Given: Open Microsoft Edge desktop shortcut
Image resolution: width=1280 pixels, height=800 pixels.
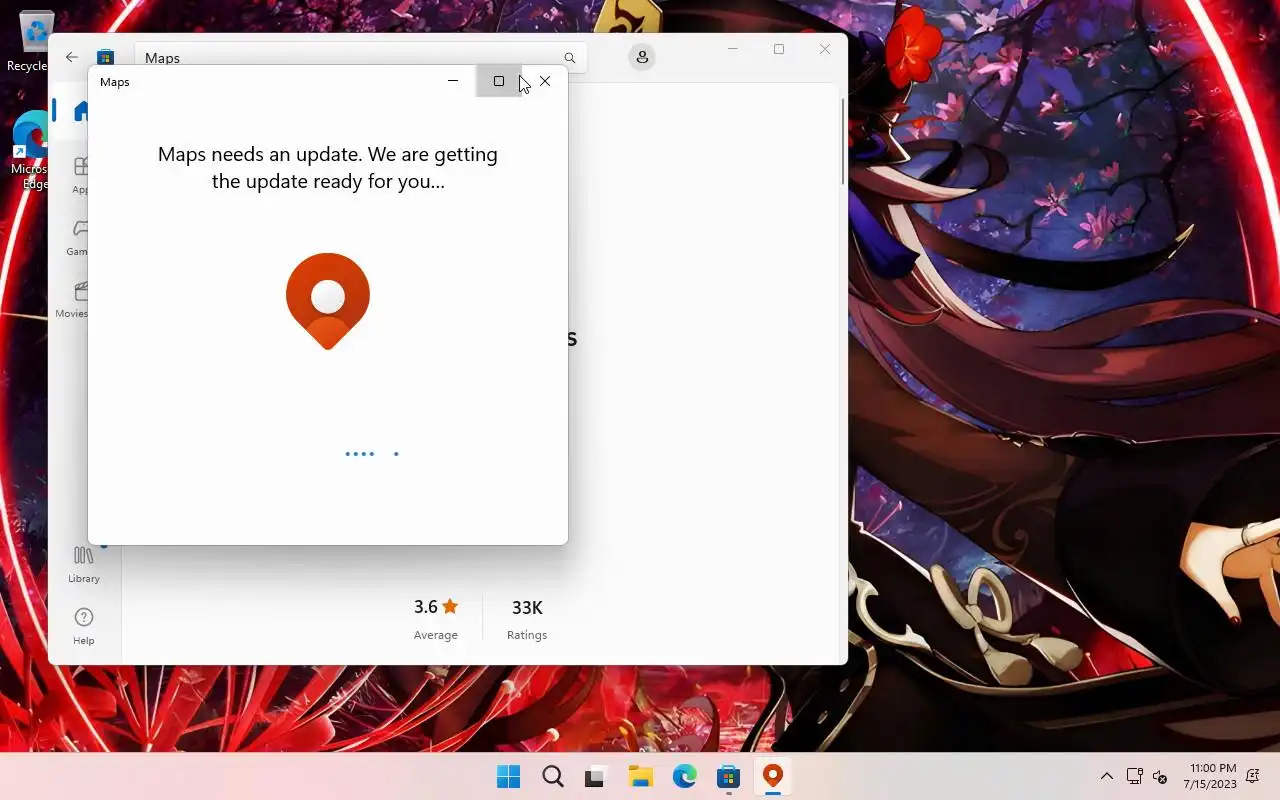Looking at the screenshot, I should coord(30,150).
